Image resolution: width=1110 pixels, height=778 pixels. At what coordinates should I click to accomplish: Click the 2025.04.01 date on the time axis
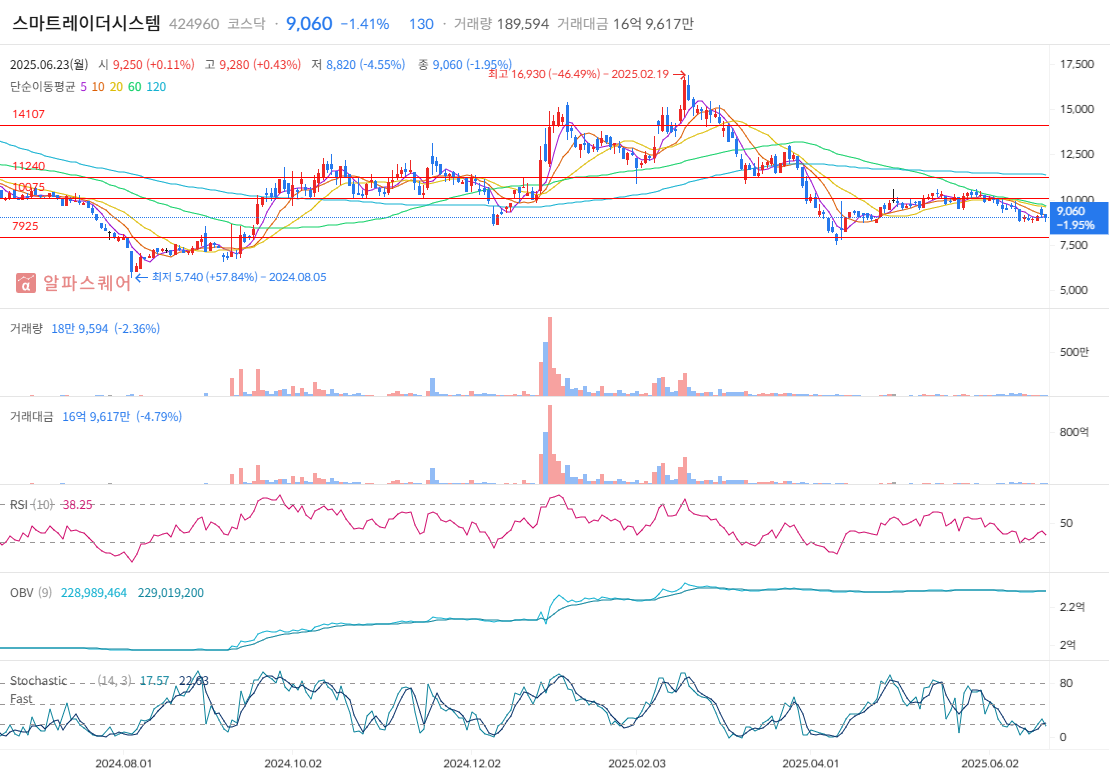tap(811, 764)
